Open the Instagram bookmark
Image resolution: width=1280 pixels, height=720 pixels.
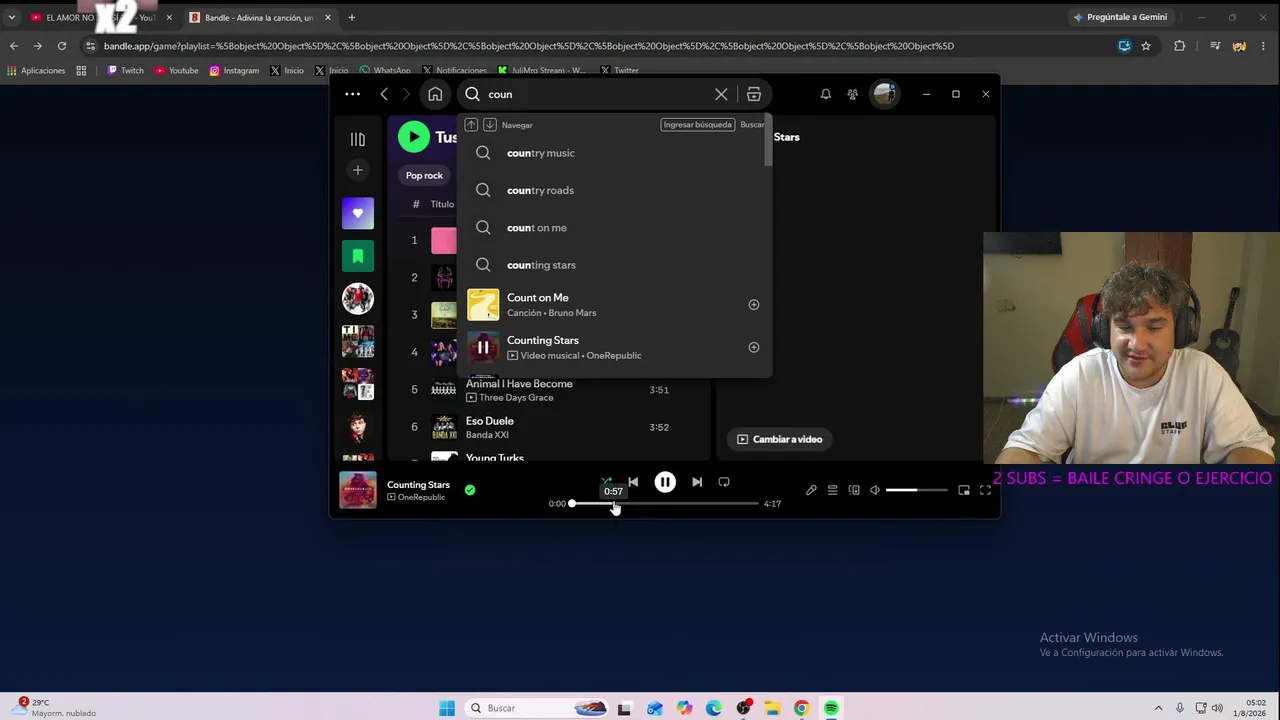(x=234, y=71)
